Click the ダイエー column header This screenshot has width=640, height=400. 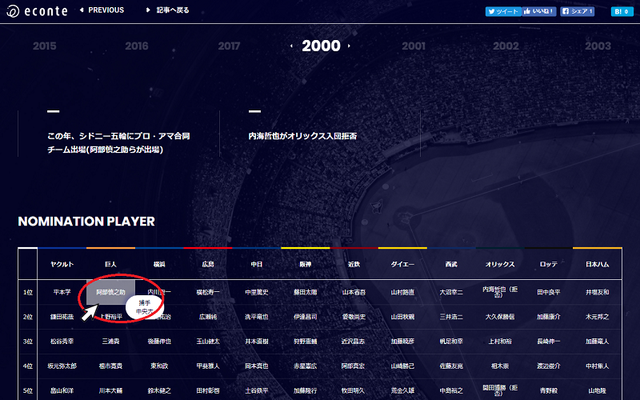(402, 264)
